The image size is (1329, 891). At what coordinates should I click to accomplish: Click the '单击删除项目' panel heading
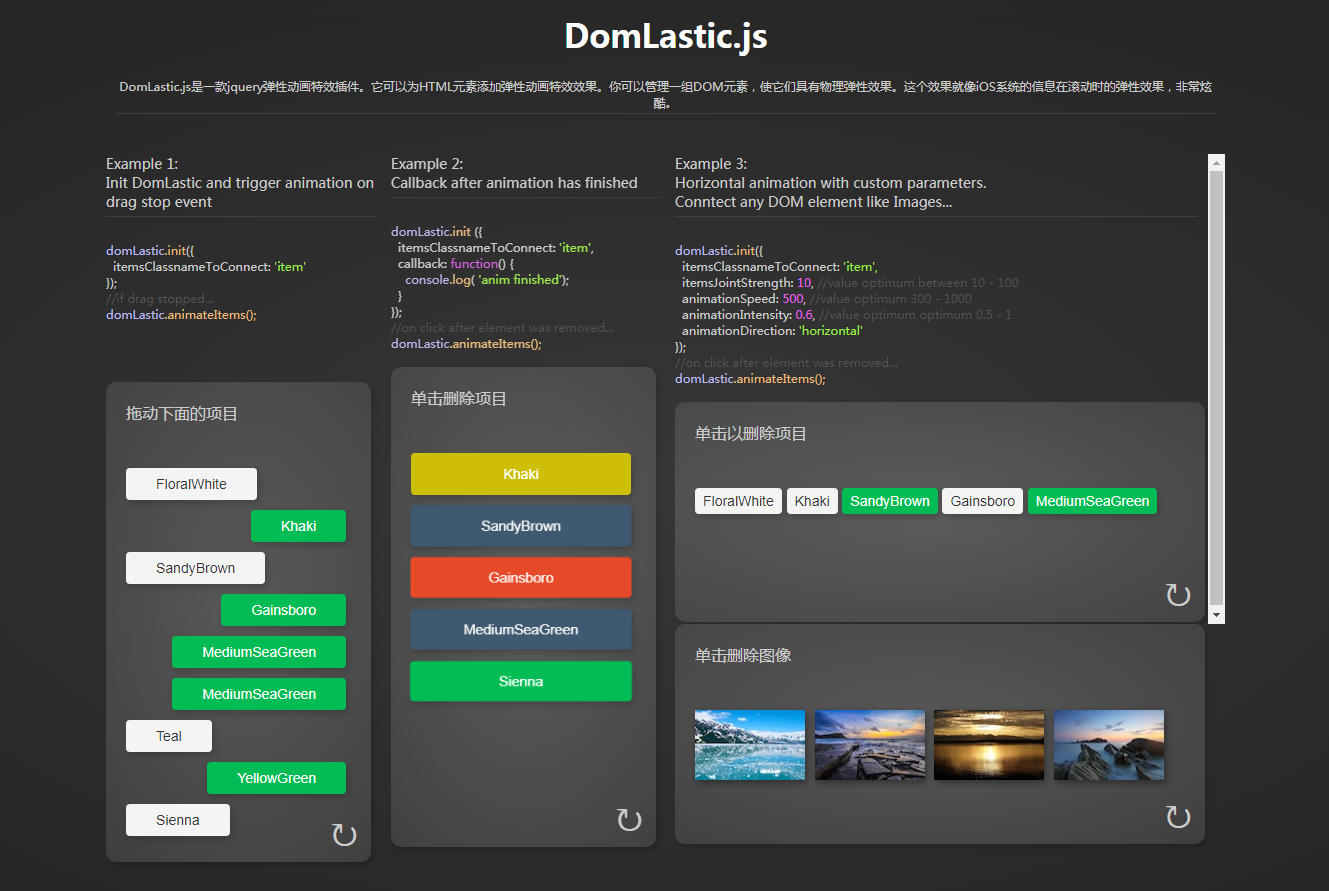point(459,399)
